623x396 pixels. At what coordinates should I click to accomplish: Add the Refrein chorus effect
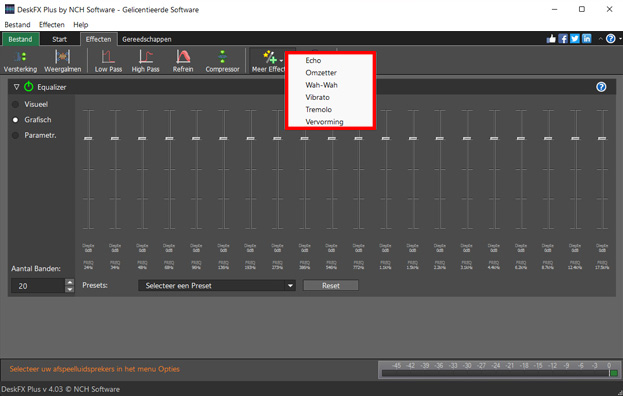[x=183, y=61]
